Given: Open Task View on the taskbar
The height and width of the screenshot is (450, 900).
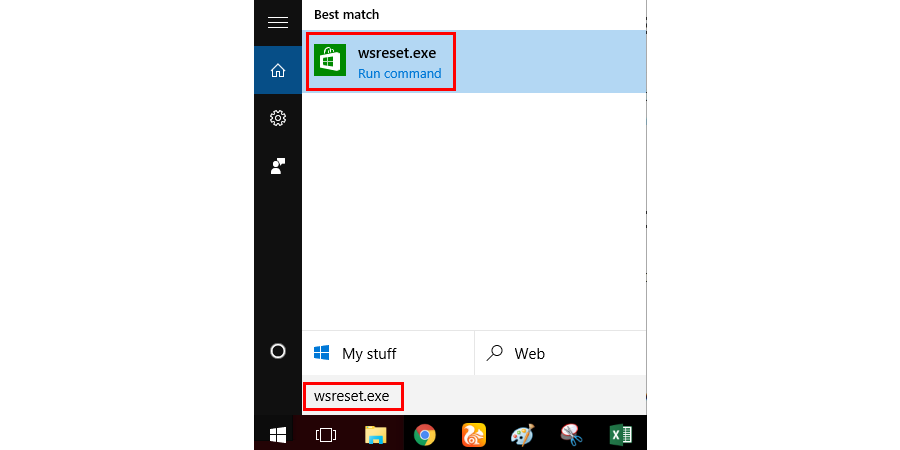Looking at the screenshot, I should [326, 435].
